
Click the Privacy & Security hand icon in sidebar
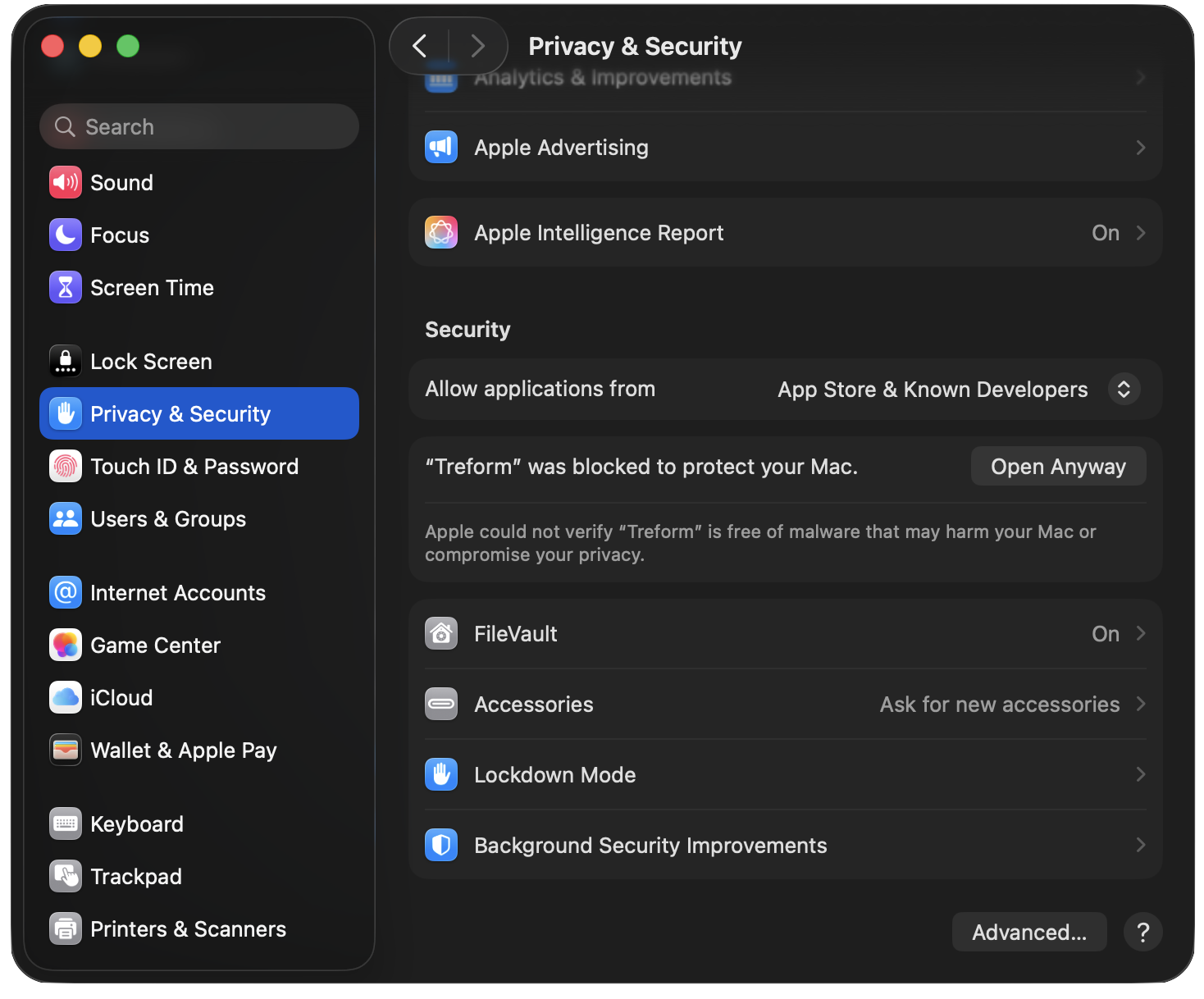[66, 413]
